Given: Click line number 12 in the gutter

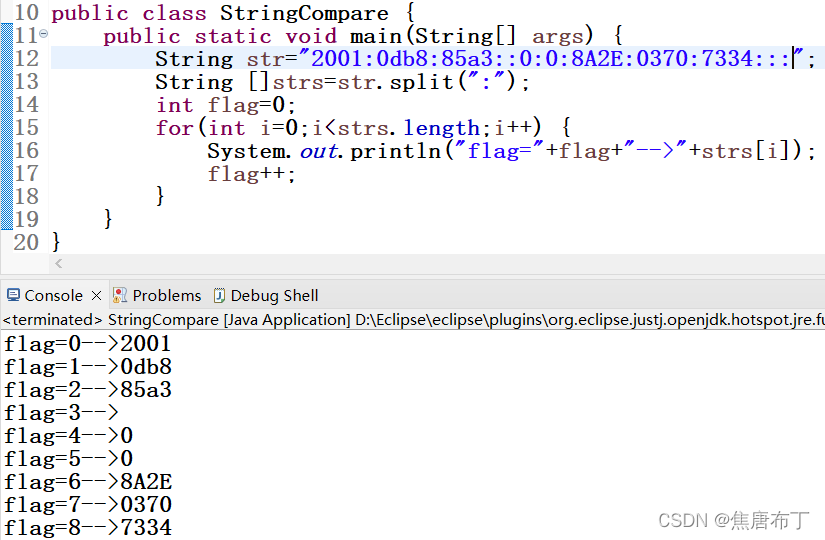Looking at the screenshot, I should pos(26,58).
